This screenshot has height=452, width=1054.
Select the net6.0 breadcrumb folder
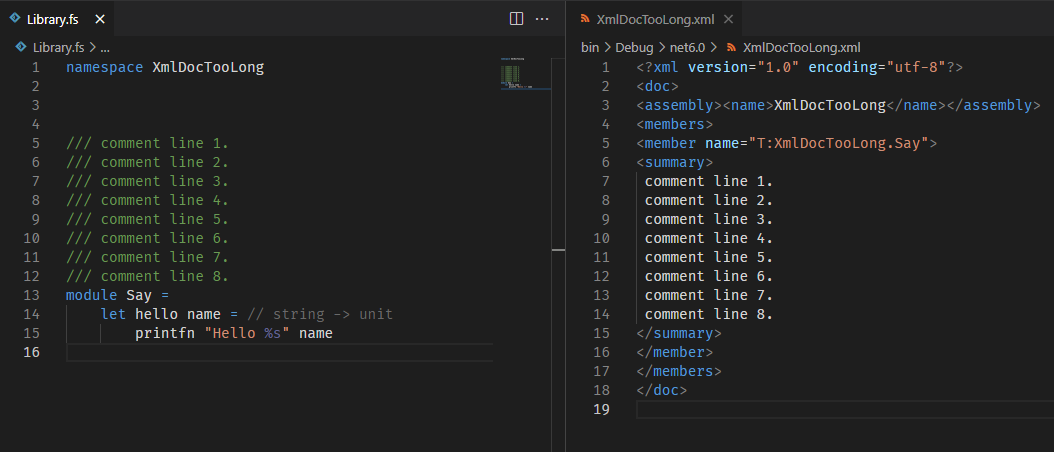[x=687, y=48]
